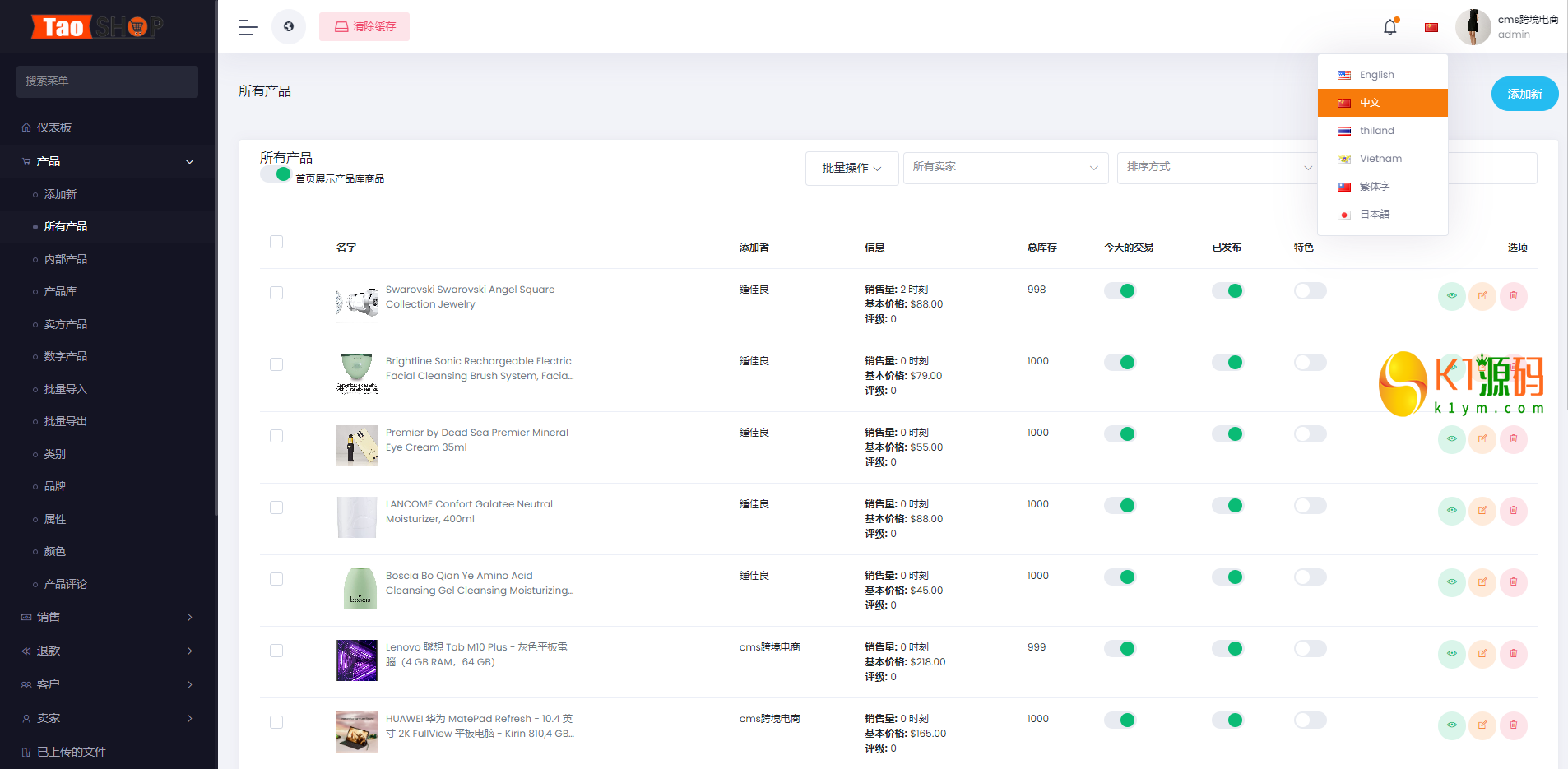Image resolution: width=1568 pixels, height=769 pixels.
Task: Toggle featured switch for Swarovski product
Action: coord(1309,291)
